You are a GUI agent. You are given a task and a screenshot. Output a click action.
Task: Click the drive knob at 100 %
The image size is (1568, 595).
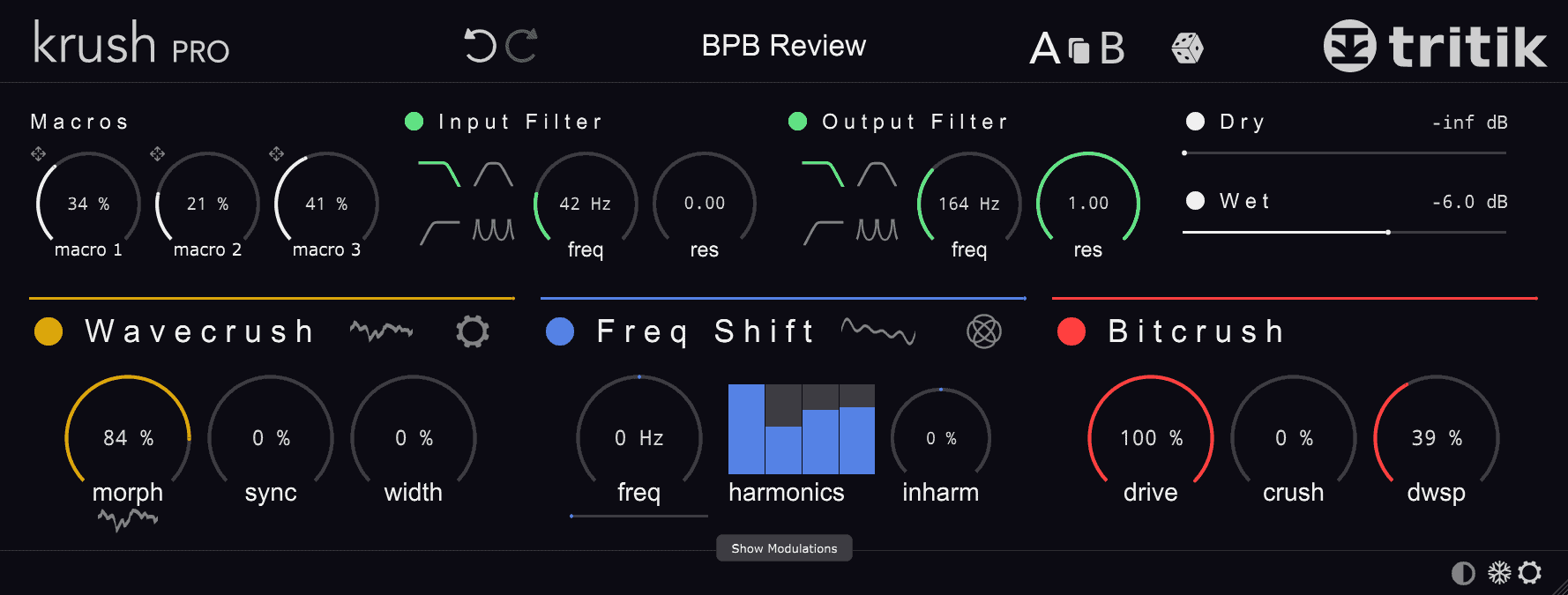[1151, 437]
